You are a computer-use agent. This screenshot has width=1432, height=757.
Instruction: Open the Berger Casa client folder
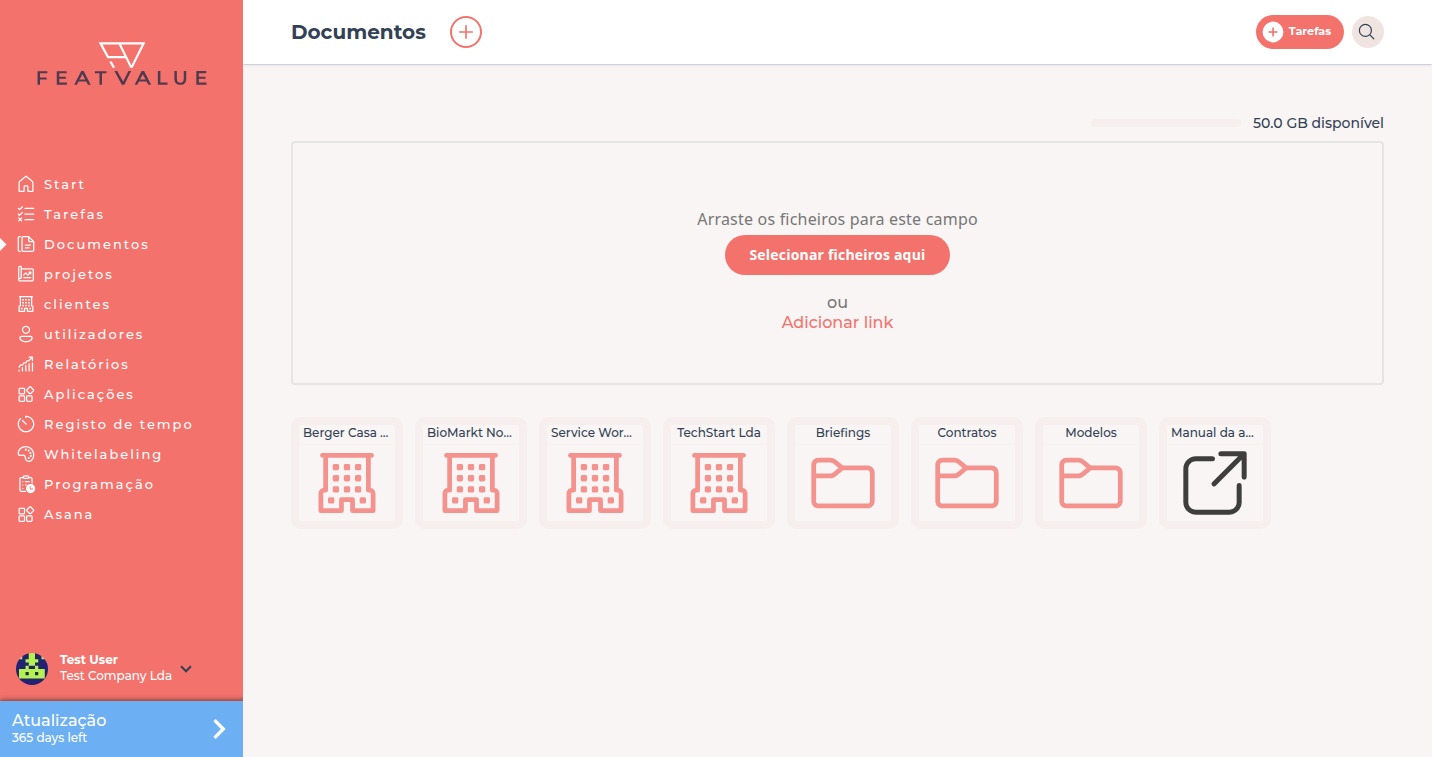click(347, 473)
